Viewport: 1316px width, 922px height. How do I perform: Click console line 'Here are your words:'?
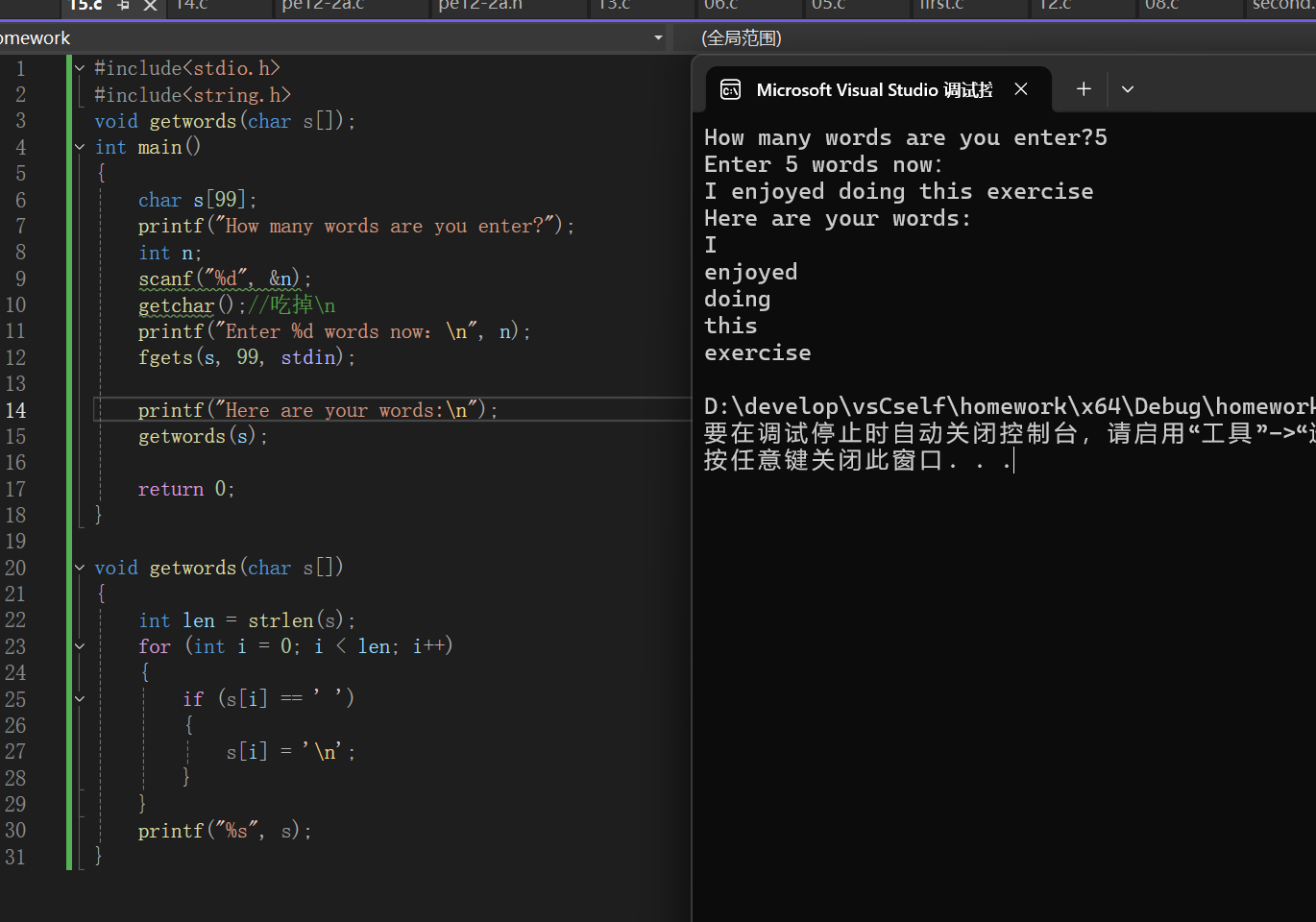click(838, 219)
